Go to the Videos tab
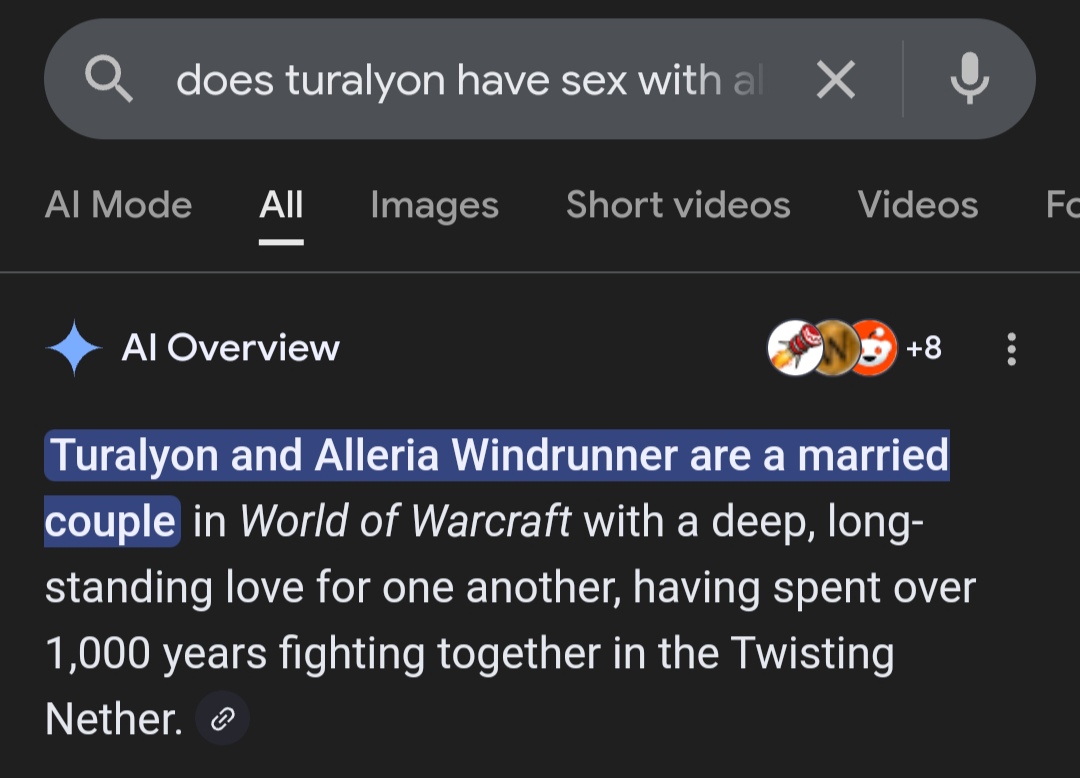This screenshot has width=1080, height=778. (x=918, y=205)
